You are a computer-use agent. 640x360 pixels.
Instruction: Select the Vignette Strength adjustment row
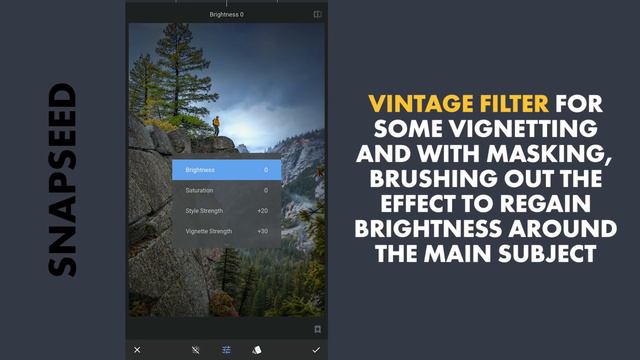click(227, 231)
